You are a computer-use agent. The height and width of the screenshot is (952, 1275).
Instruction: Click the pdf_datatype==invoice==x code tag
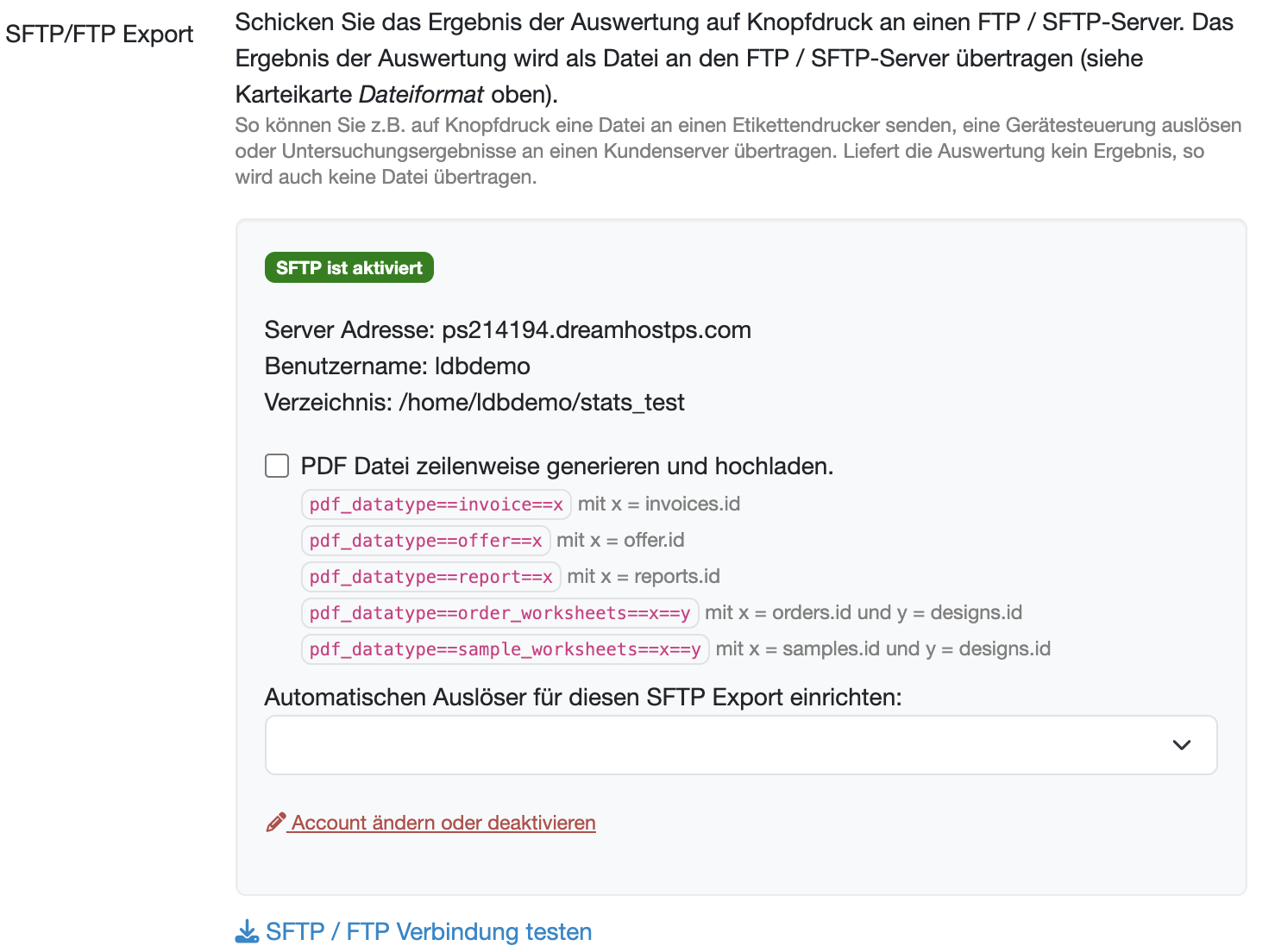coord(436,504)
